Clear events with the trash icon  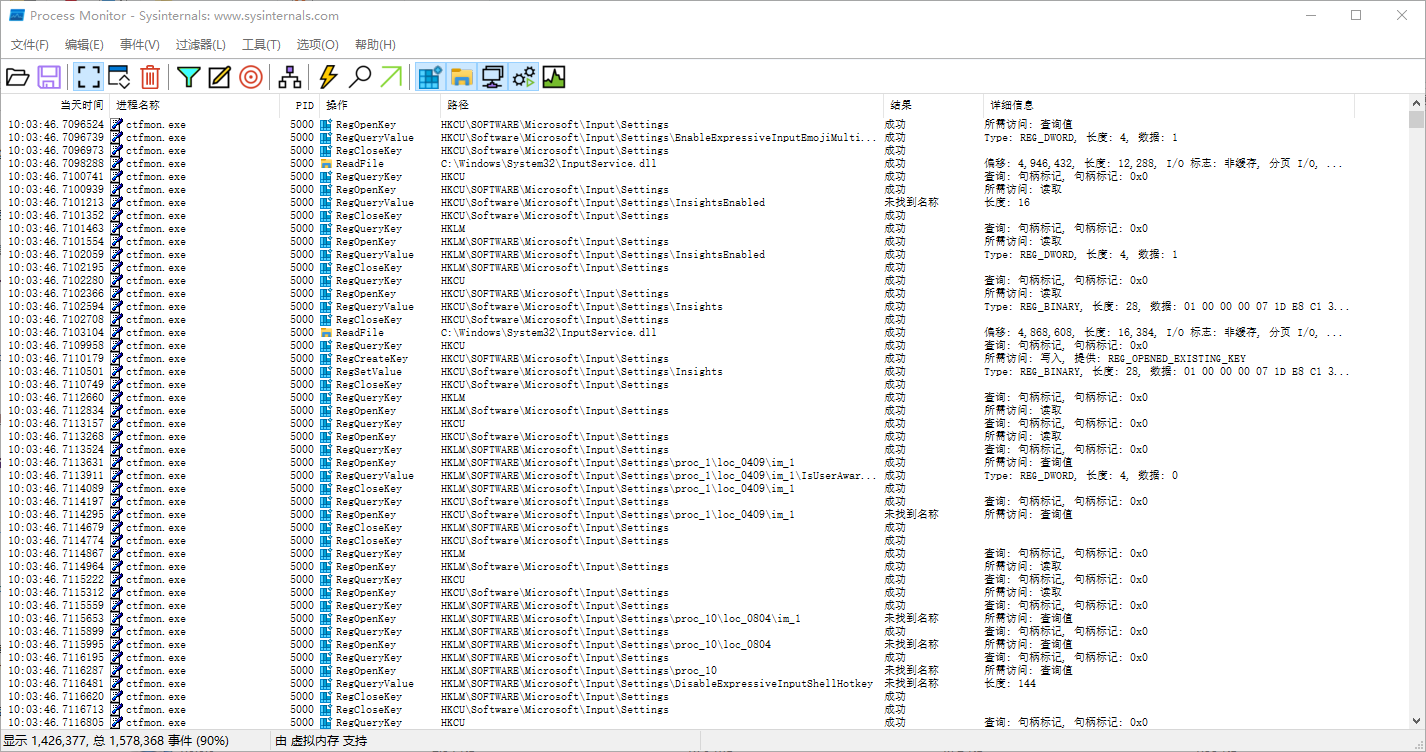click(150, 77)
